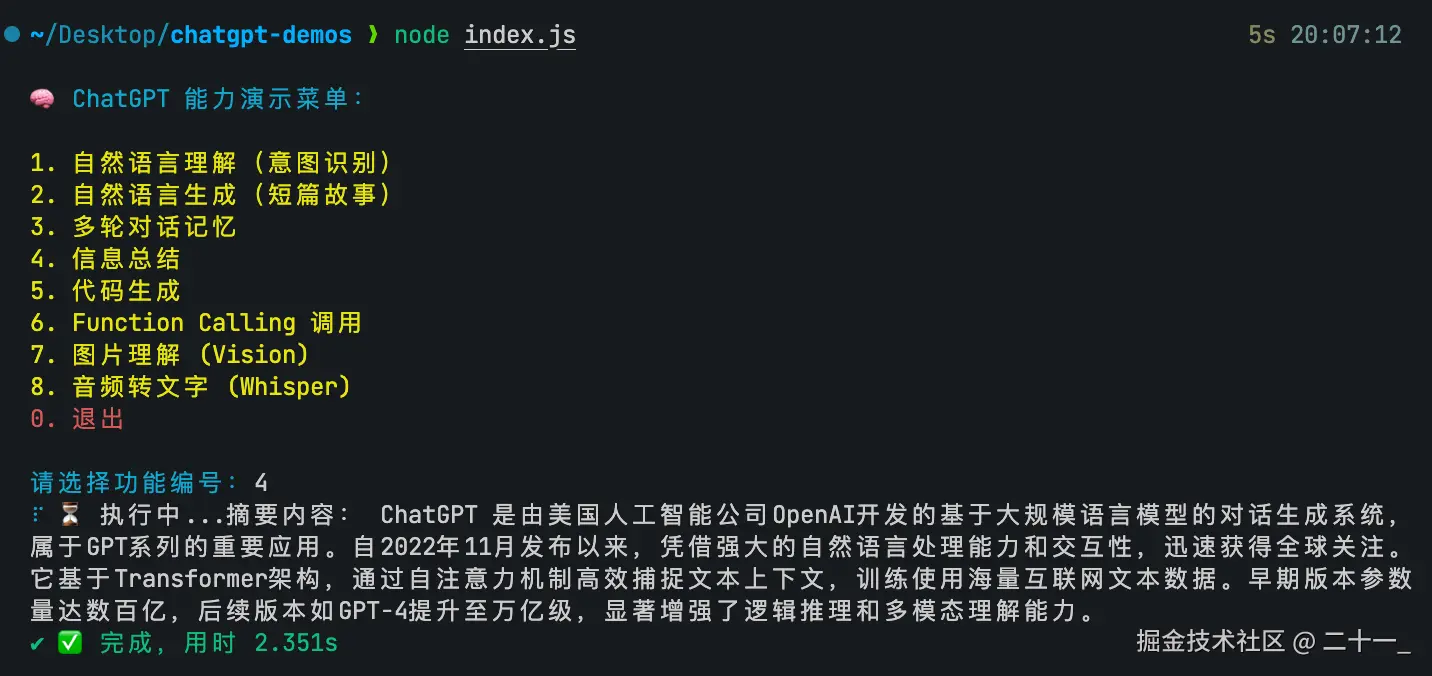
Task: Select menu option 2 自然语言生成 (短篇故事)
Action: [211, 195]
